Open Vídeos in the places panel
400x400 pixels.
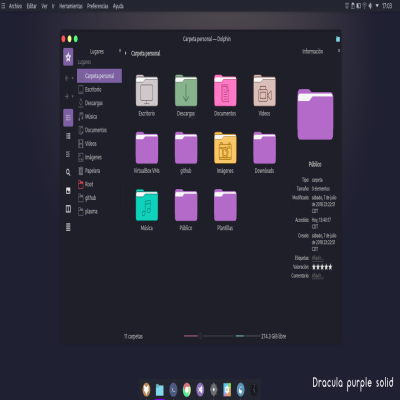click(99, 144)
